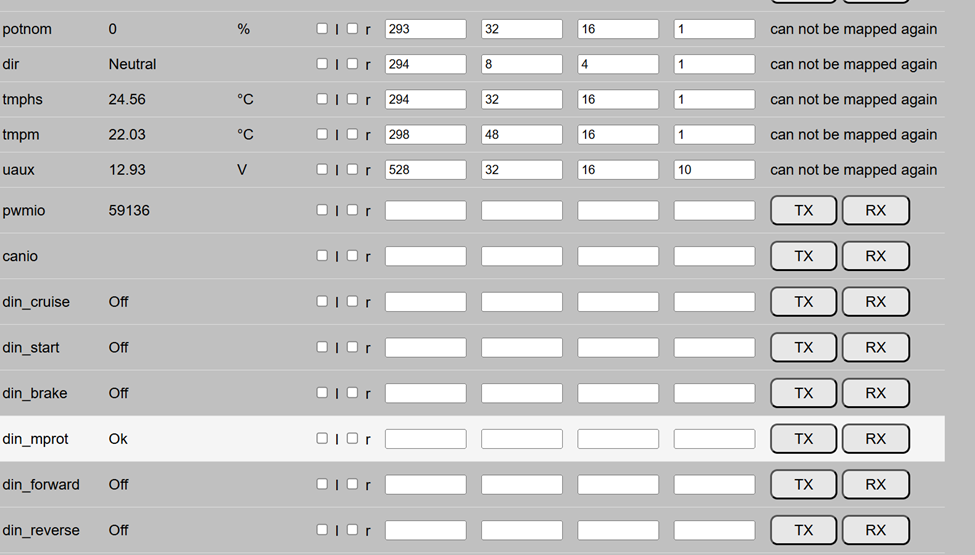Click the dir field containing 8
Viewport: 975px width, 555px height.
pos(521,64)
